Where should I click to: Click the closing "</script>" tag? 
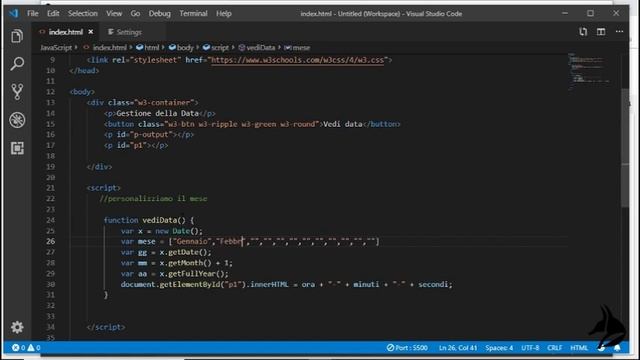106,327
